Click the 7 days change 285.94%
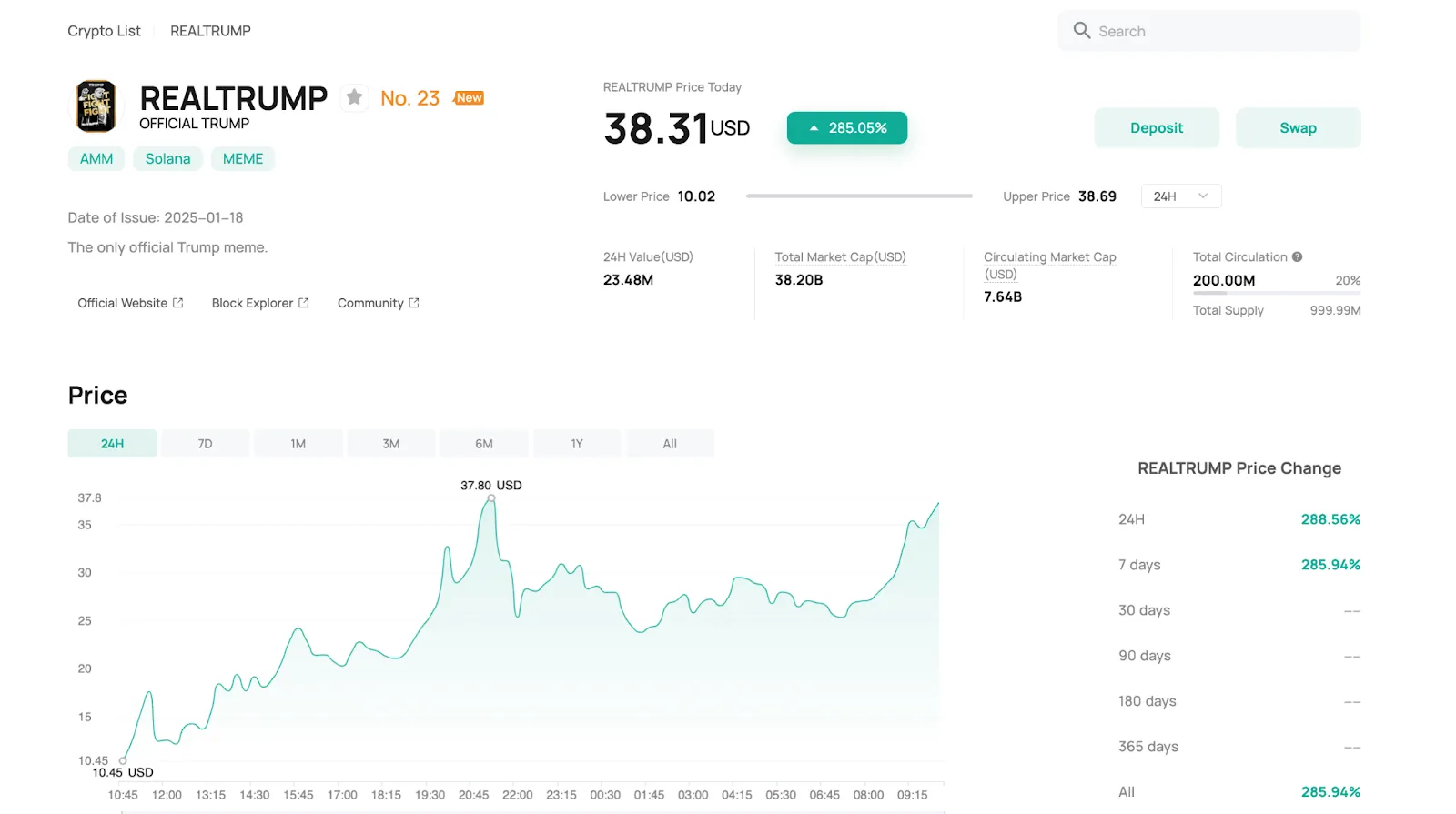The width and height of the screenshot is (1456, 814). pyautogui.click(x=1330, y=565)
